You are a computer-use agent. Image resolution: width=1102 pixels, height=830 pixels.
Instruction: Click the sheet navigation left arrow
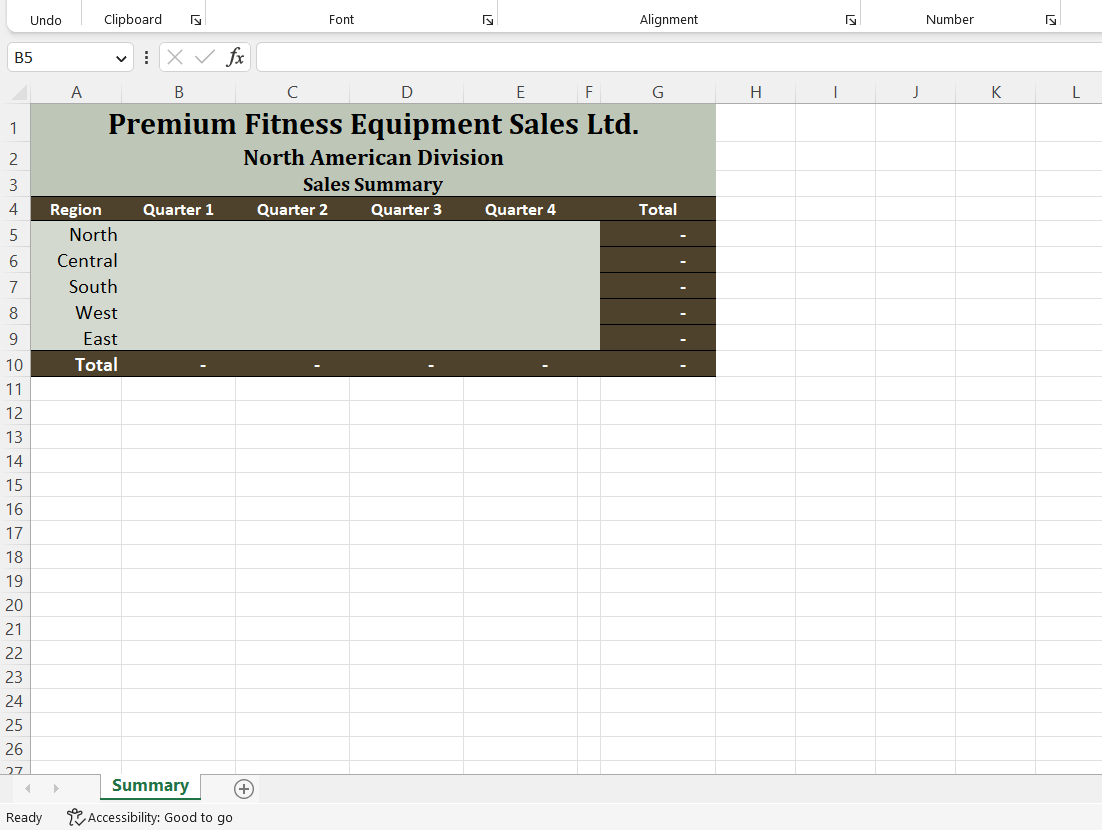27,787
